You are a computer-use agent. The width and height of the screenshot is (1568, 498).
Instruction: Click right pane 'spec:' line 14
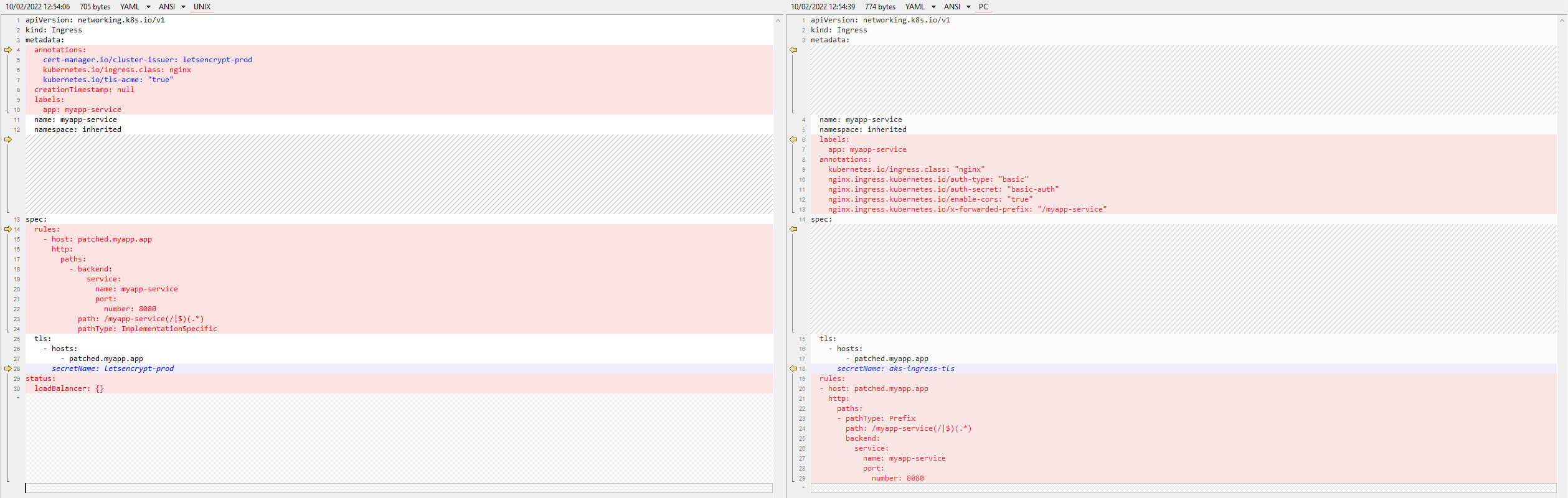821,219
